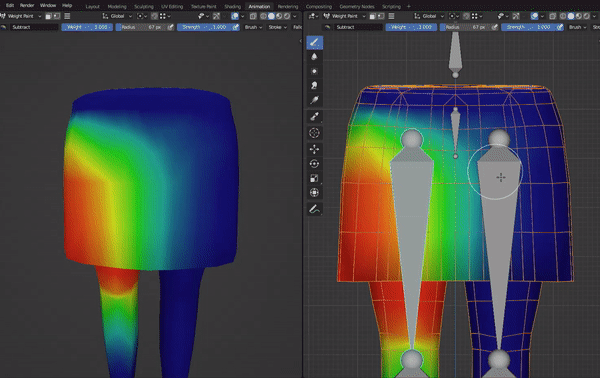
Task: Open object visibility menu in left viewport
Action: coord(203,16)
